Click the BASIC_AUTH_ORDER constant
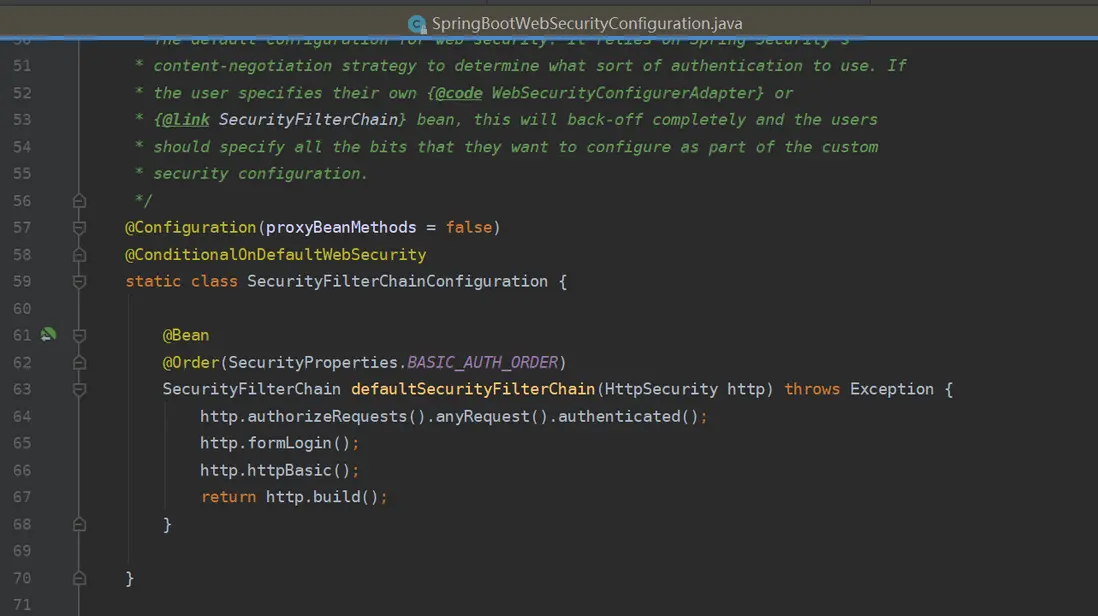This screenshot has width=1098, height=616. coord(482,363)
